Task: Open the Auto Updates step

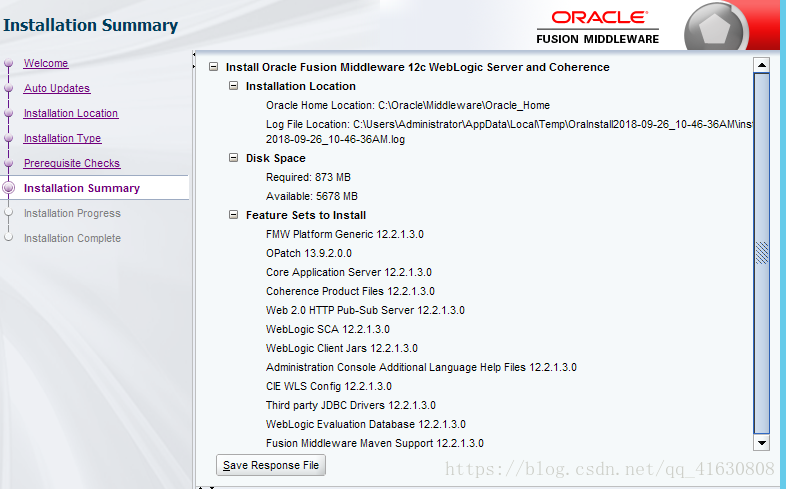Action: pos(57,88)
